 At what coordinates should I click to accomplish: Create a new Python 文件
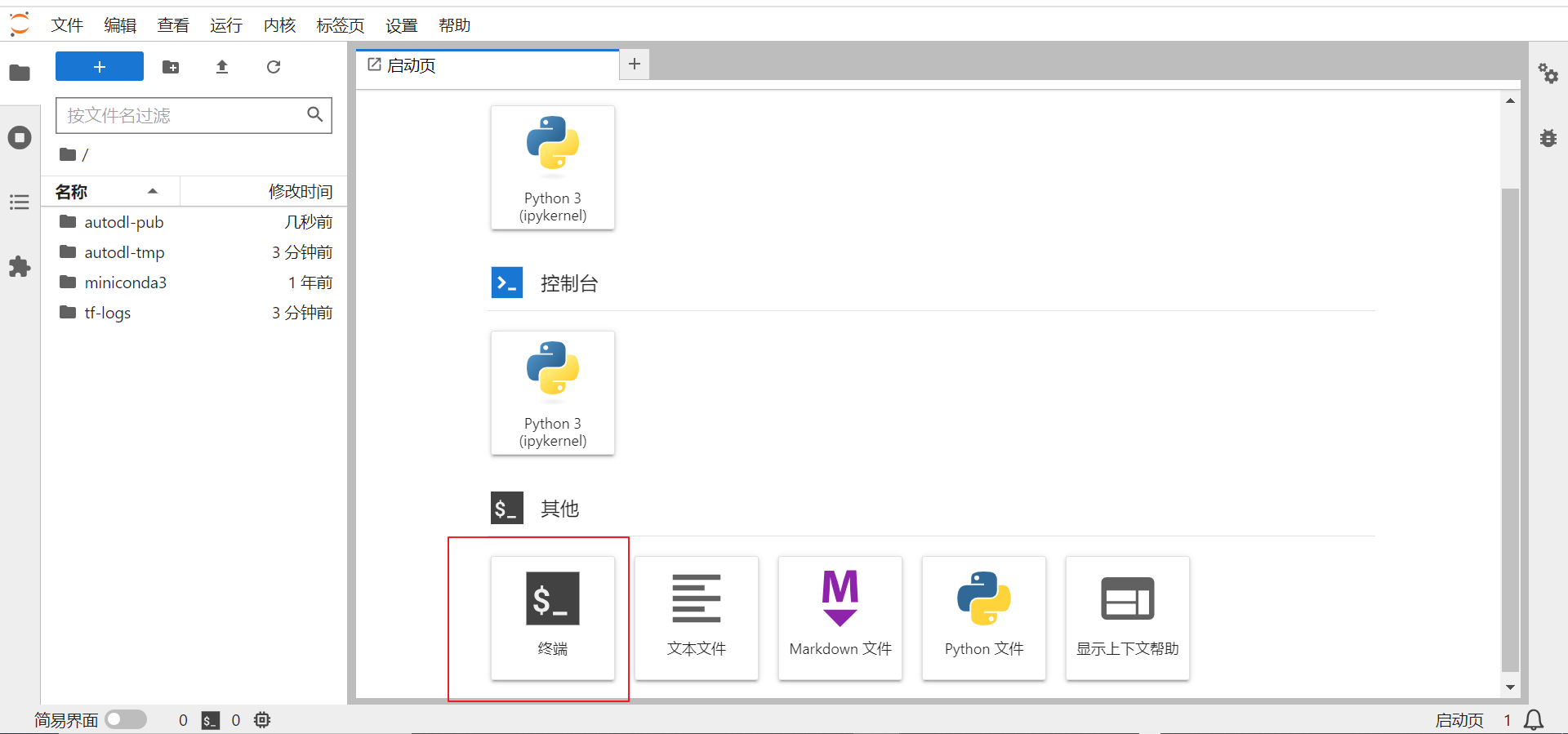click(984, 618)
